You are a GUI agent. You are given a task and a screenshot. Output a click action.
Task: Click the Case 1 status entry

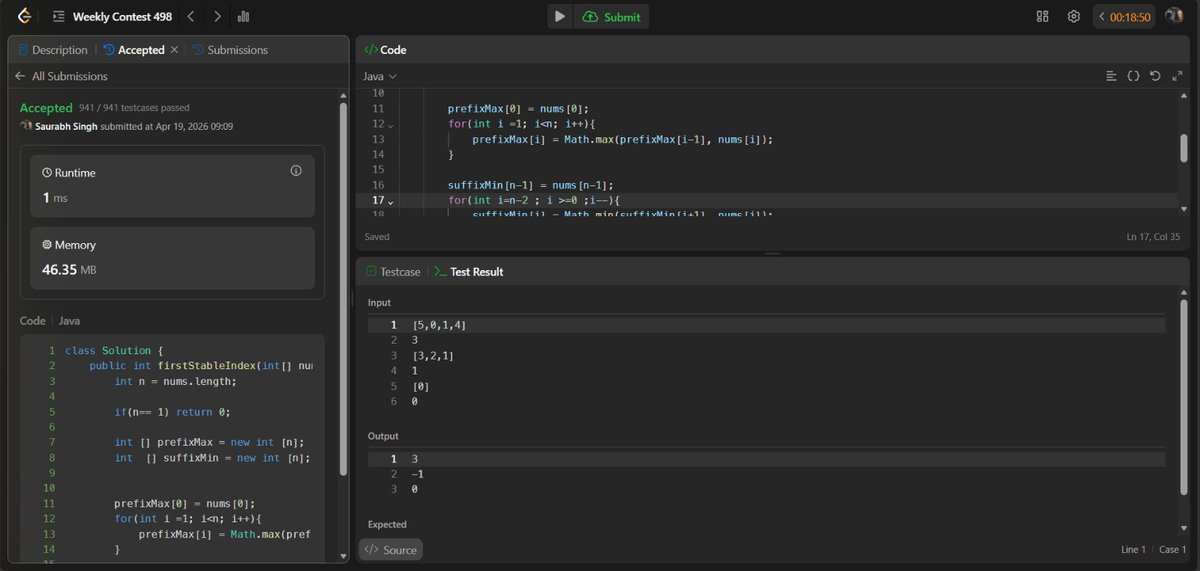click(1172, 550)
